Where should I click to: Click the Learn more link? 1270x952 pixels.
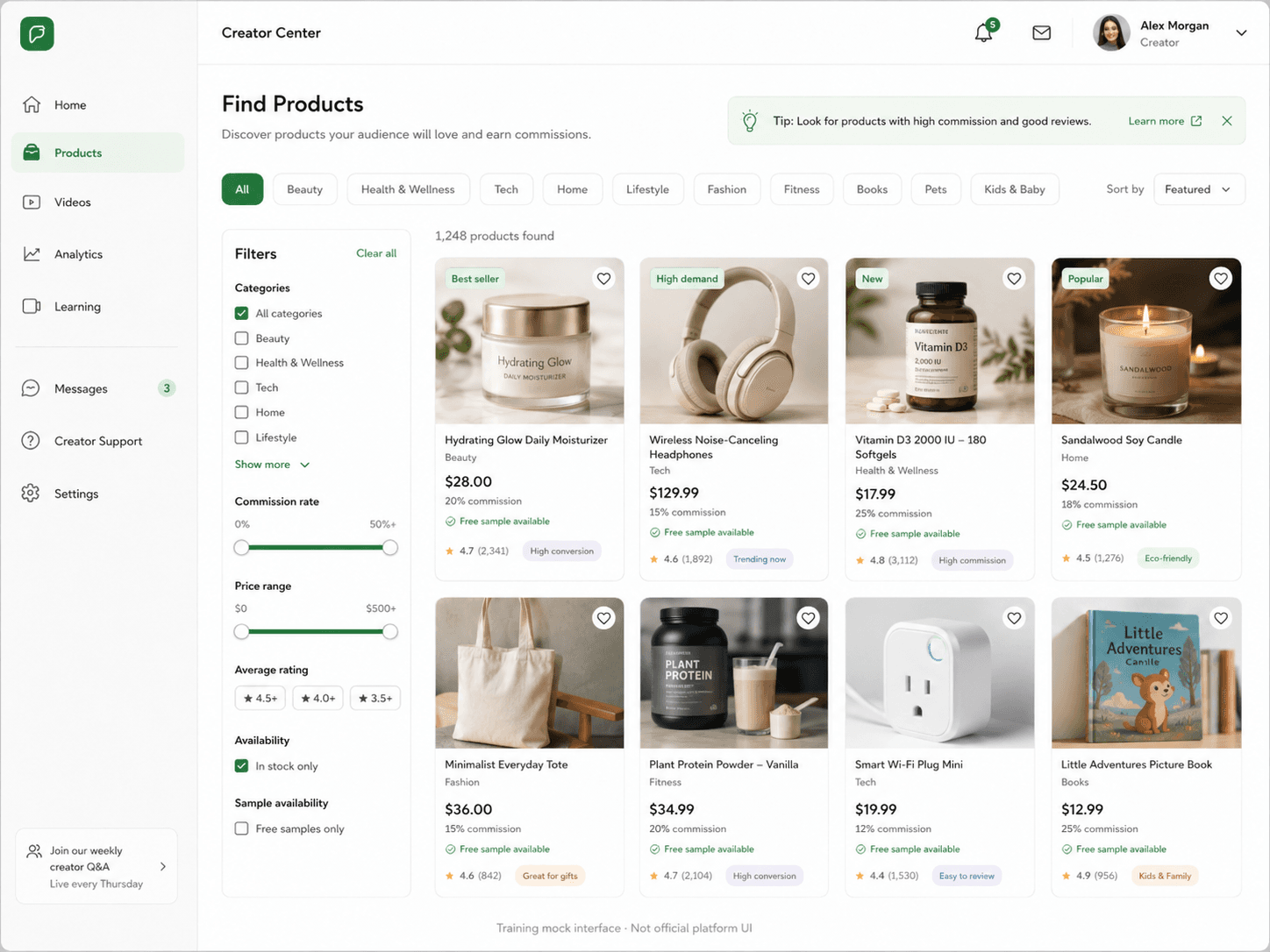[1156, 121]
